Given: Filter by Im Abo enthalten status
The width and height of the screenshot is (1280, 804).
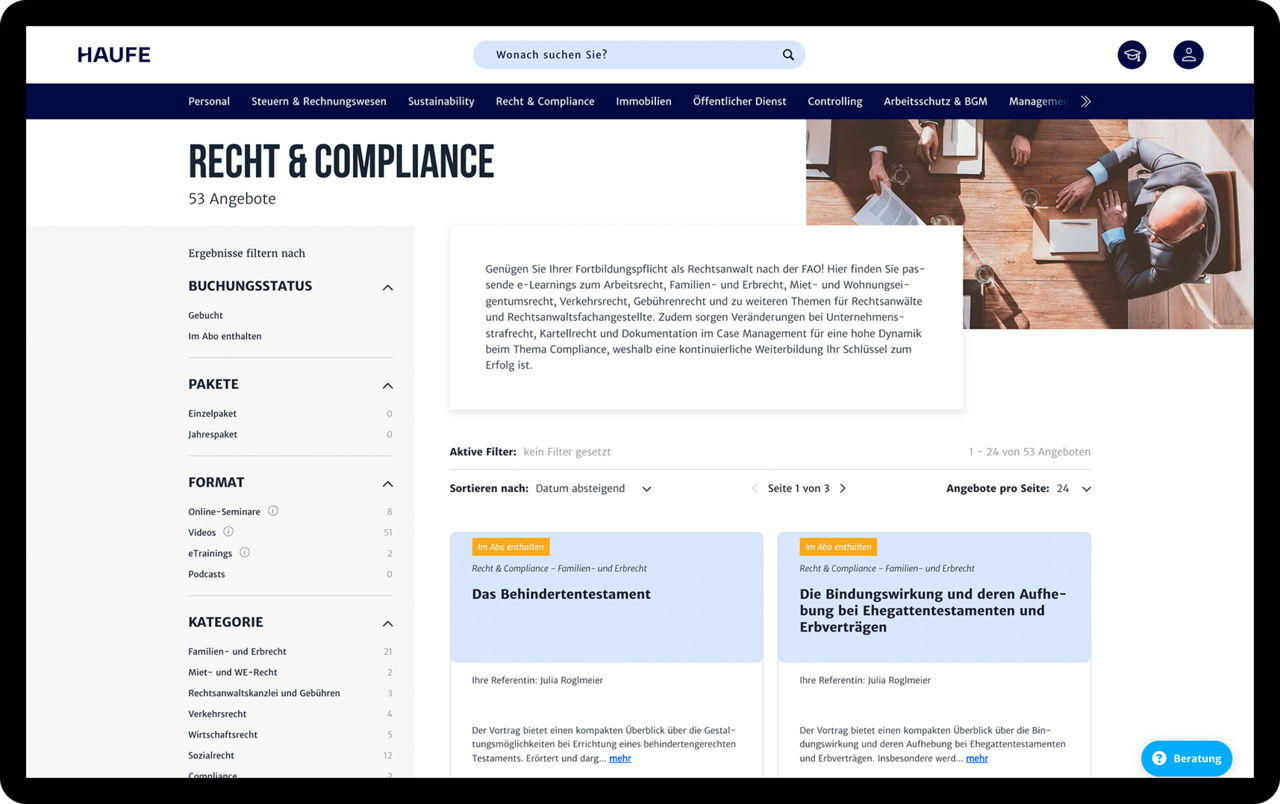Looking at the screenshot, I should [224, 336].
